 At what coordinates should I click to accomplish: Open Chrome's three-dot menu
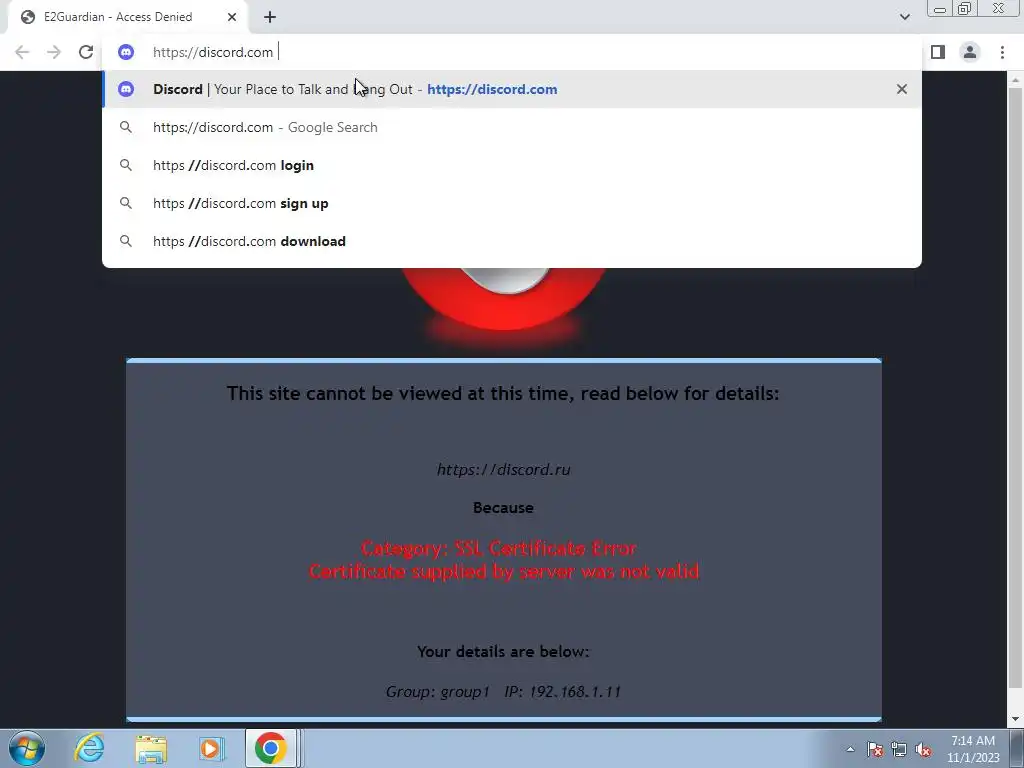(1002, 52)
